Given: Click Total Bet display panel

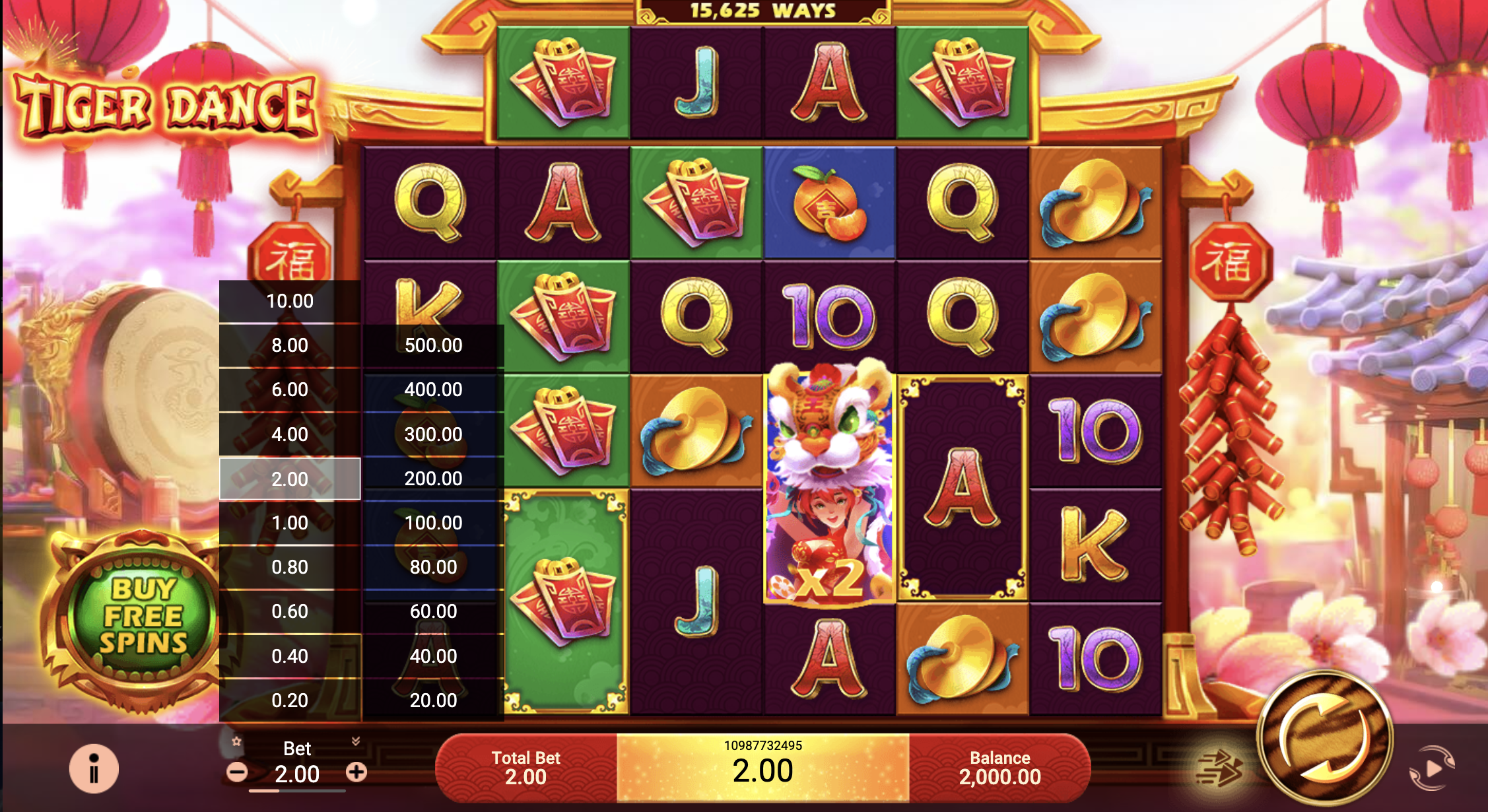Looking at the screenshot, I should [526, 768].
